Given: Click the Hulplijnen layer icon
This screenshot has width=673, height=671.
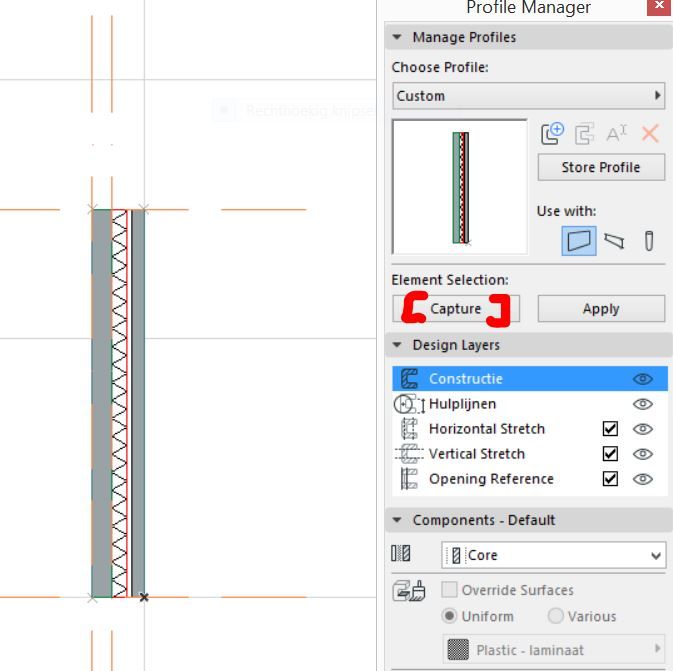Looking at the screenshot, I should (x=409, y=404).
